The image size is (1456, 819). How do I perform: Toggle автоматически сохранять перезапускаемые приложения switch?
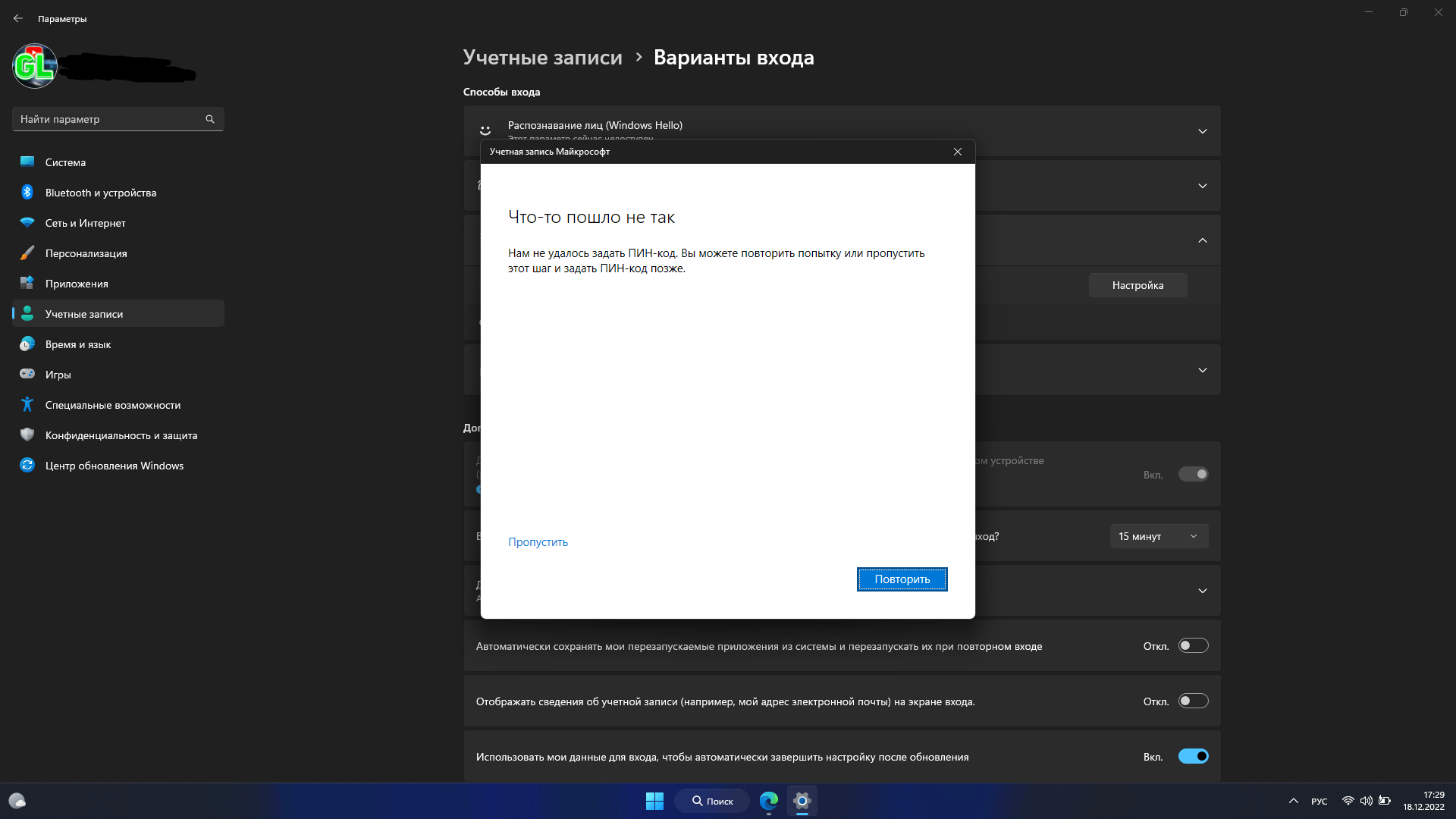(x=1192, y=645)
